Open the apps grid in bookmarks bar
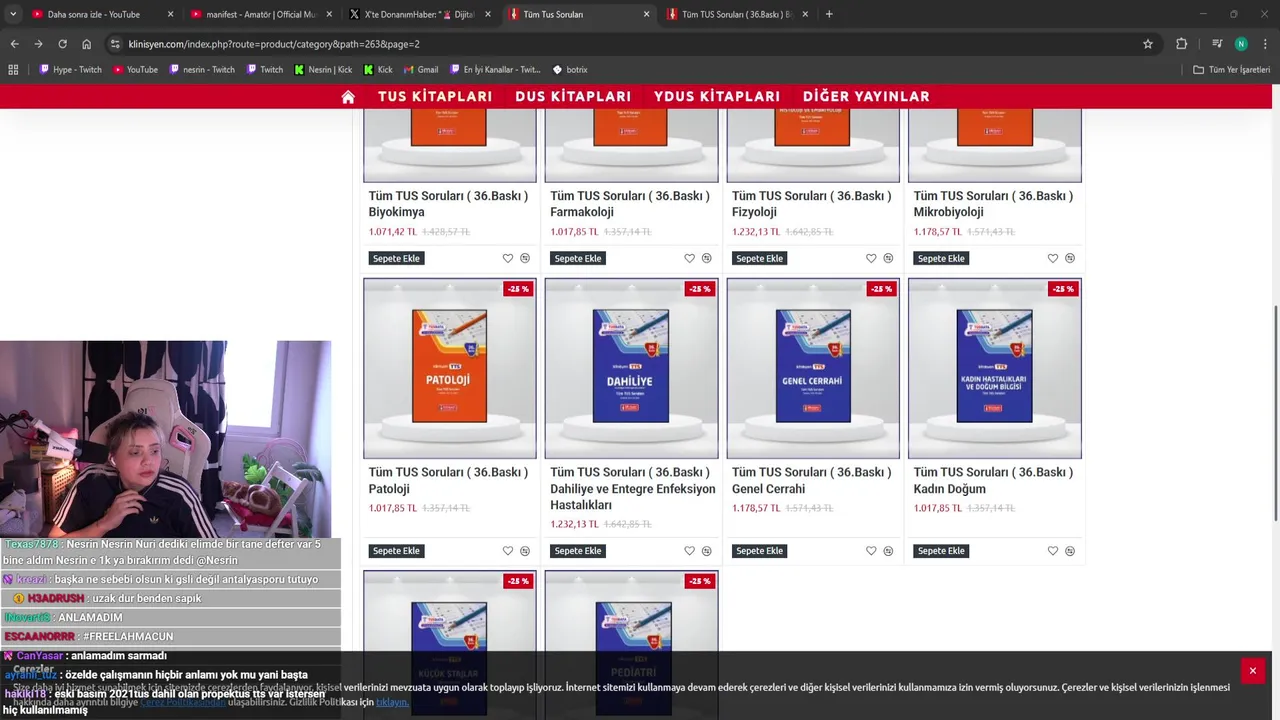 coord(13,70)
